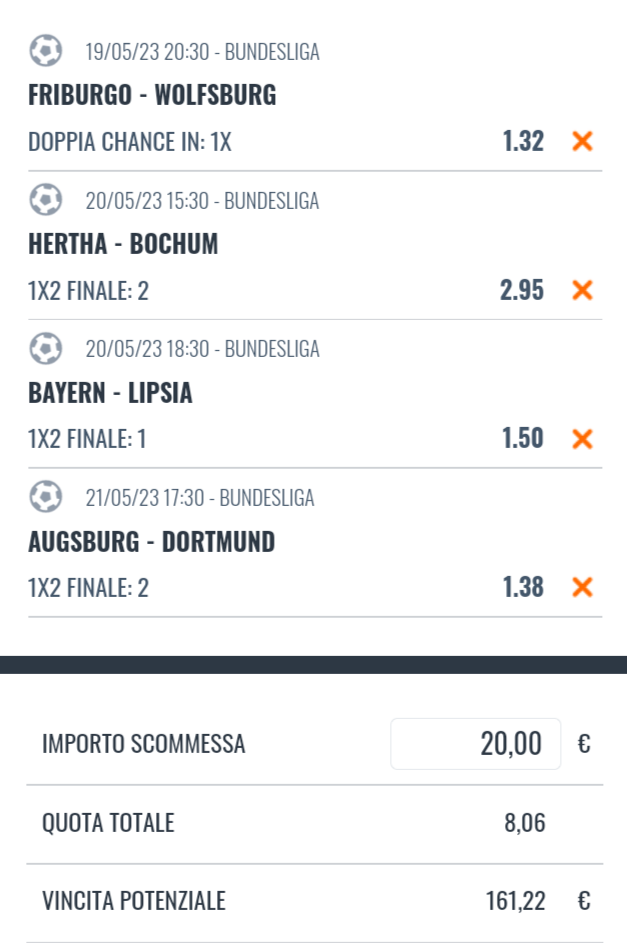627x952 pixels.
Task: Open the Bayern - Lipsia match
Action: pos(110,394)
